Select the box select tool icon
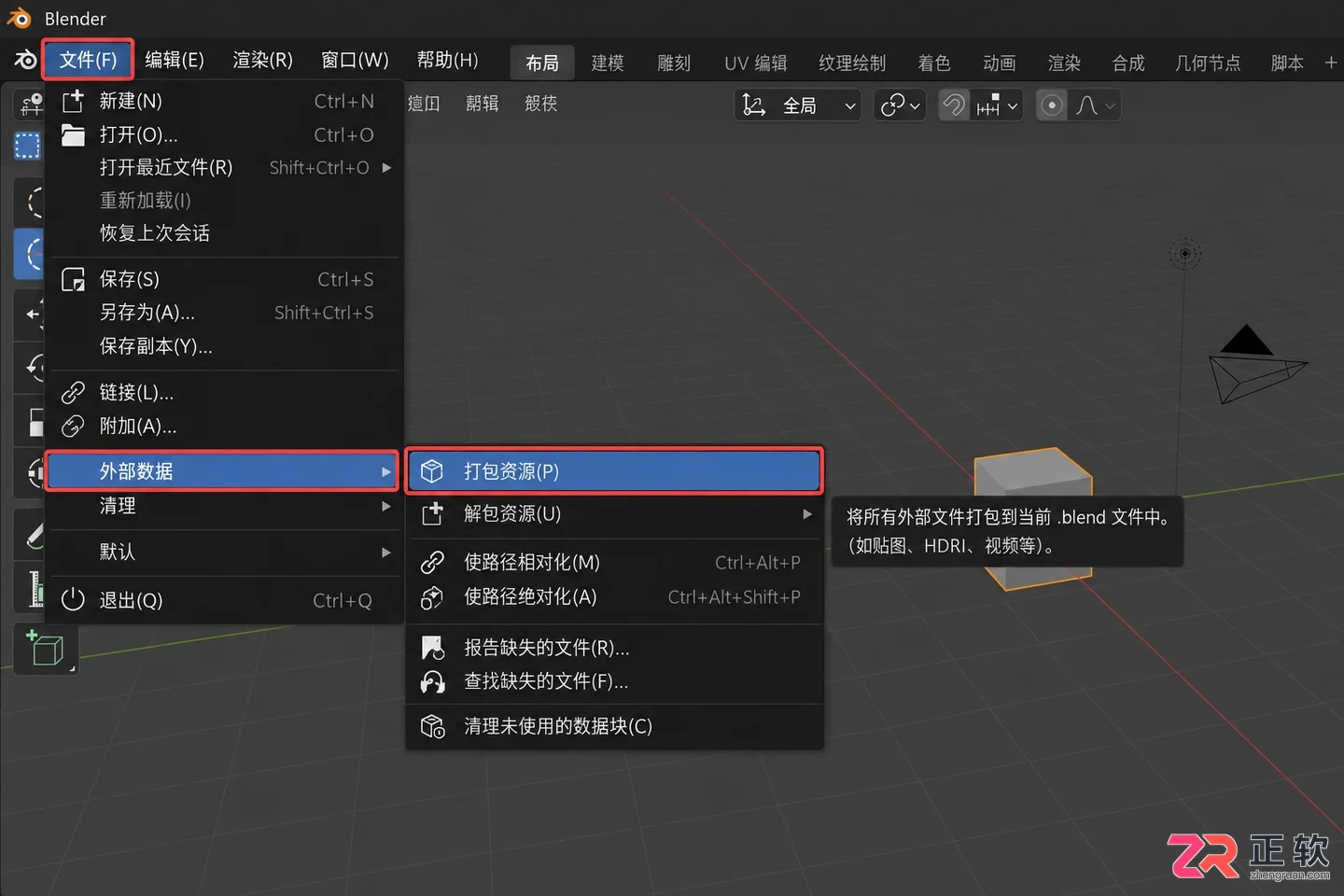This screenshot has height=896, width=1344. coord(28,146)
